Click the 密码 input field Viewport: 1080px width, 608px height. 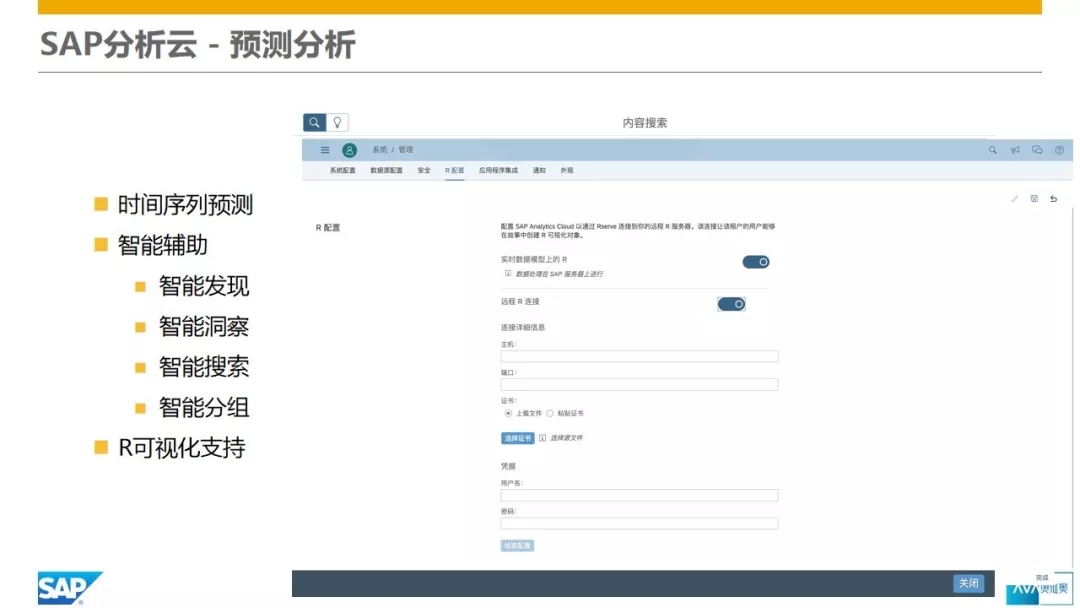click(x=639, y=524)
